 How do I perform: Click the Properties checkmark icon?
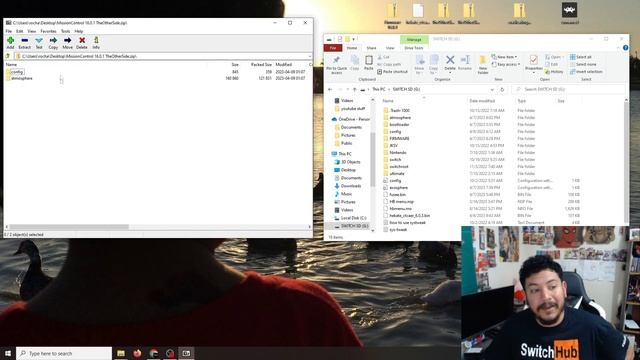tap(533, 60)
